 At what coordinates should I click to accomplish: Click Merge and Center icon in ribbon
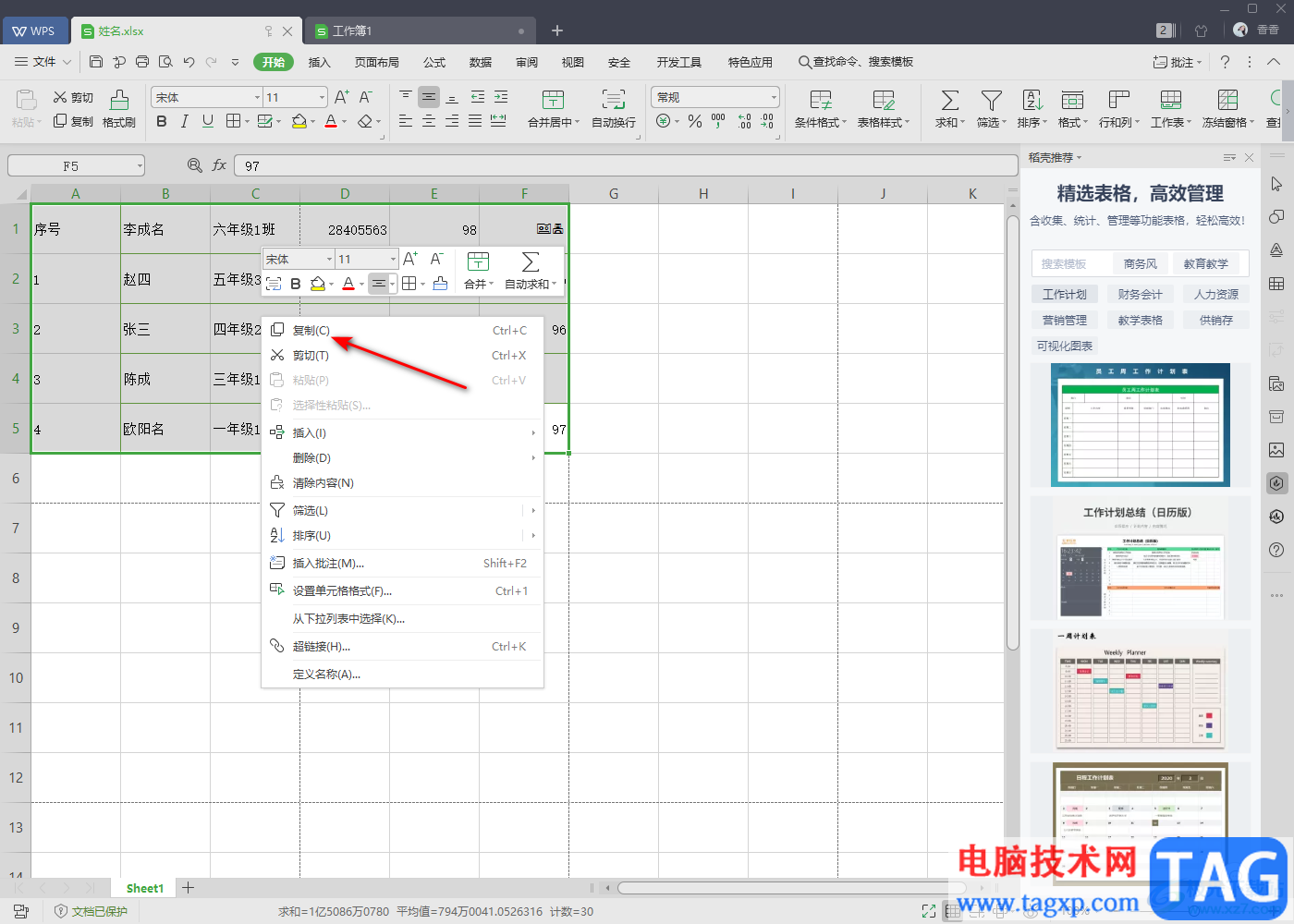[553, 100]
